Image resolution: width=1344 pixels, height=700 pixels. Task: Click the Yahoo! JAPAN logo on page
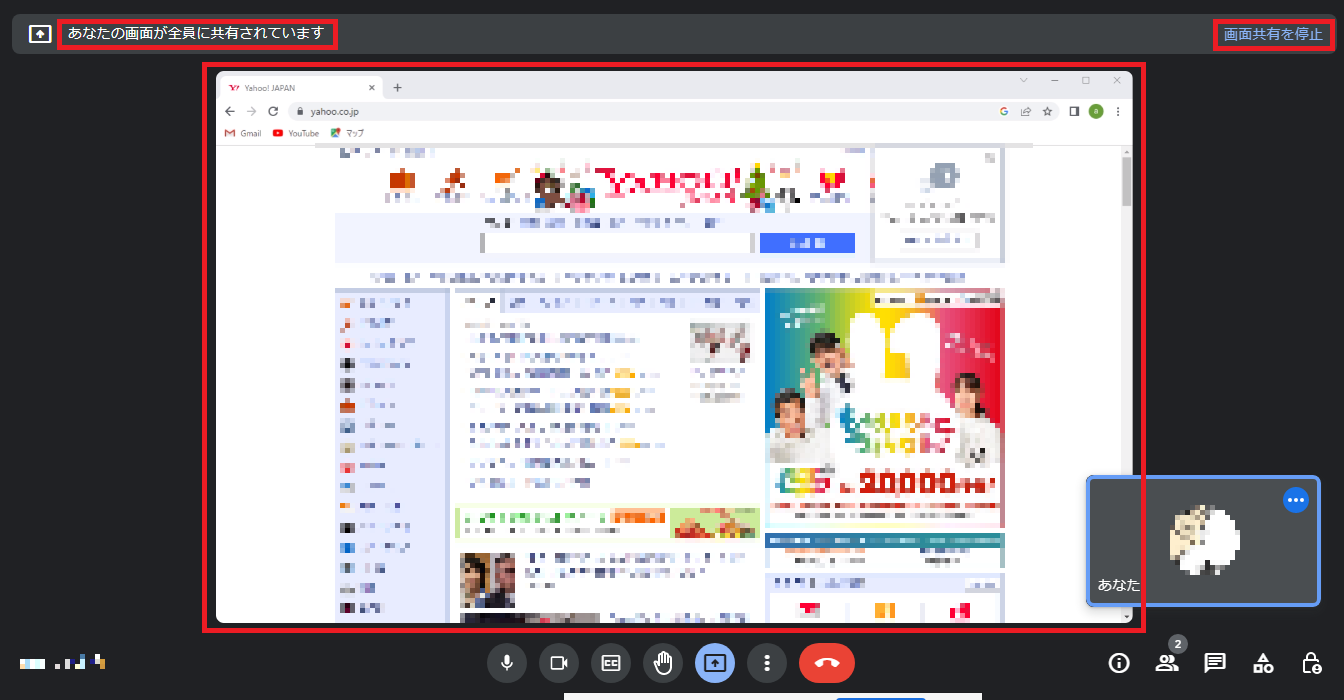point(670,186)
